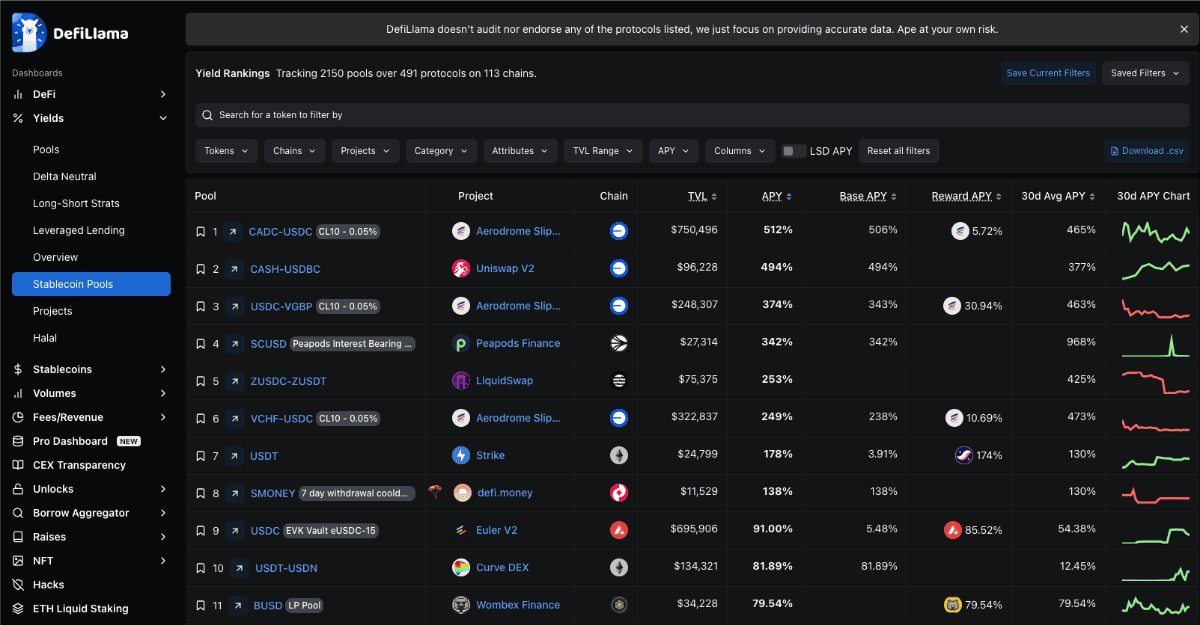Select Delta Neutral in the sidebar

tap(65, 177)
